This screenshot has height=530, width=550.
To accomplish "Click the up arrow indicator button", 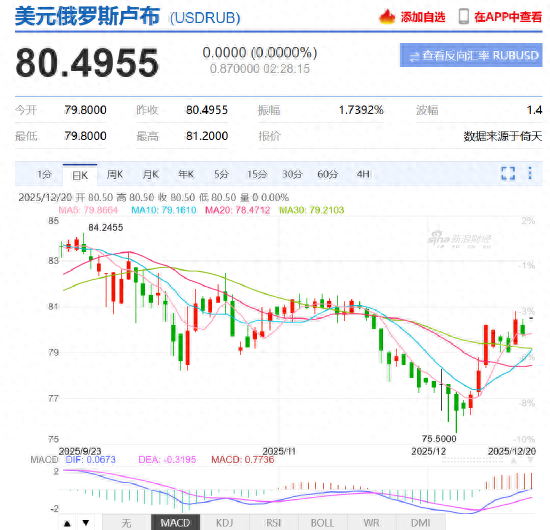I will (67, 523).
